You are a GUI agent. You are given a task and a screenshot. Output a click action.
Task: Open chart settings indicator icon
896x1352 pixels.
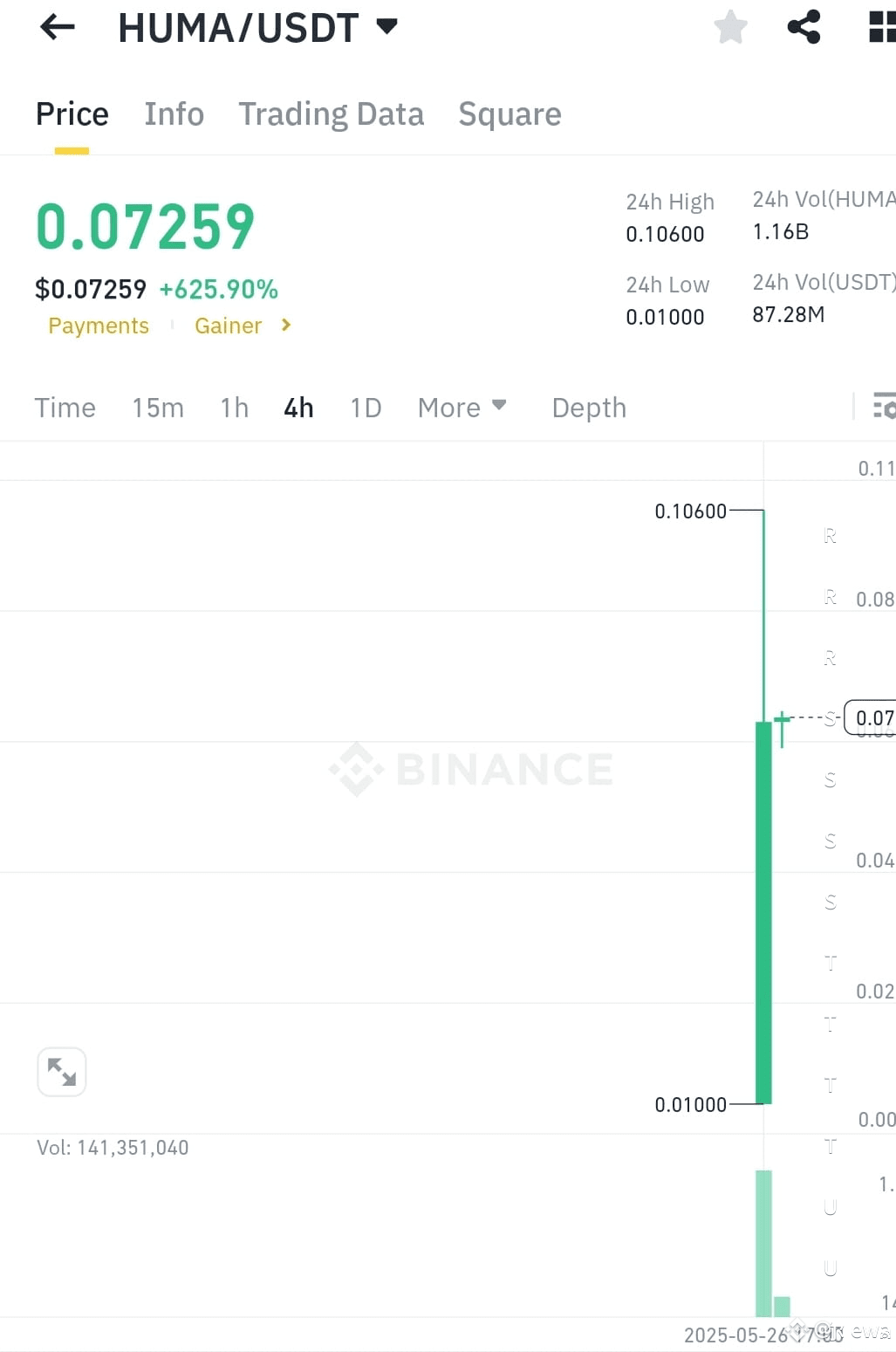pyautogui.click(x=884, y=406)
